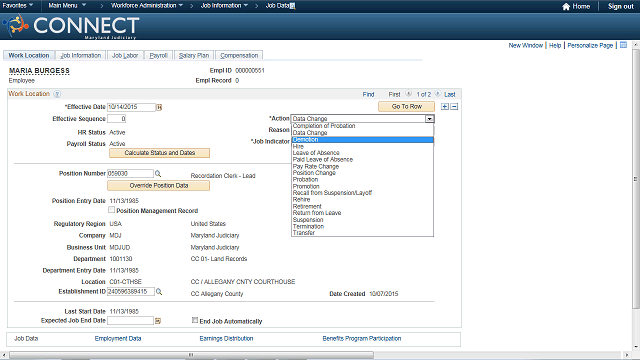Pick Pay Rate Change in the Action list
Viewport: 640px width, 360px height.
click(362, 166)
